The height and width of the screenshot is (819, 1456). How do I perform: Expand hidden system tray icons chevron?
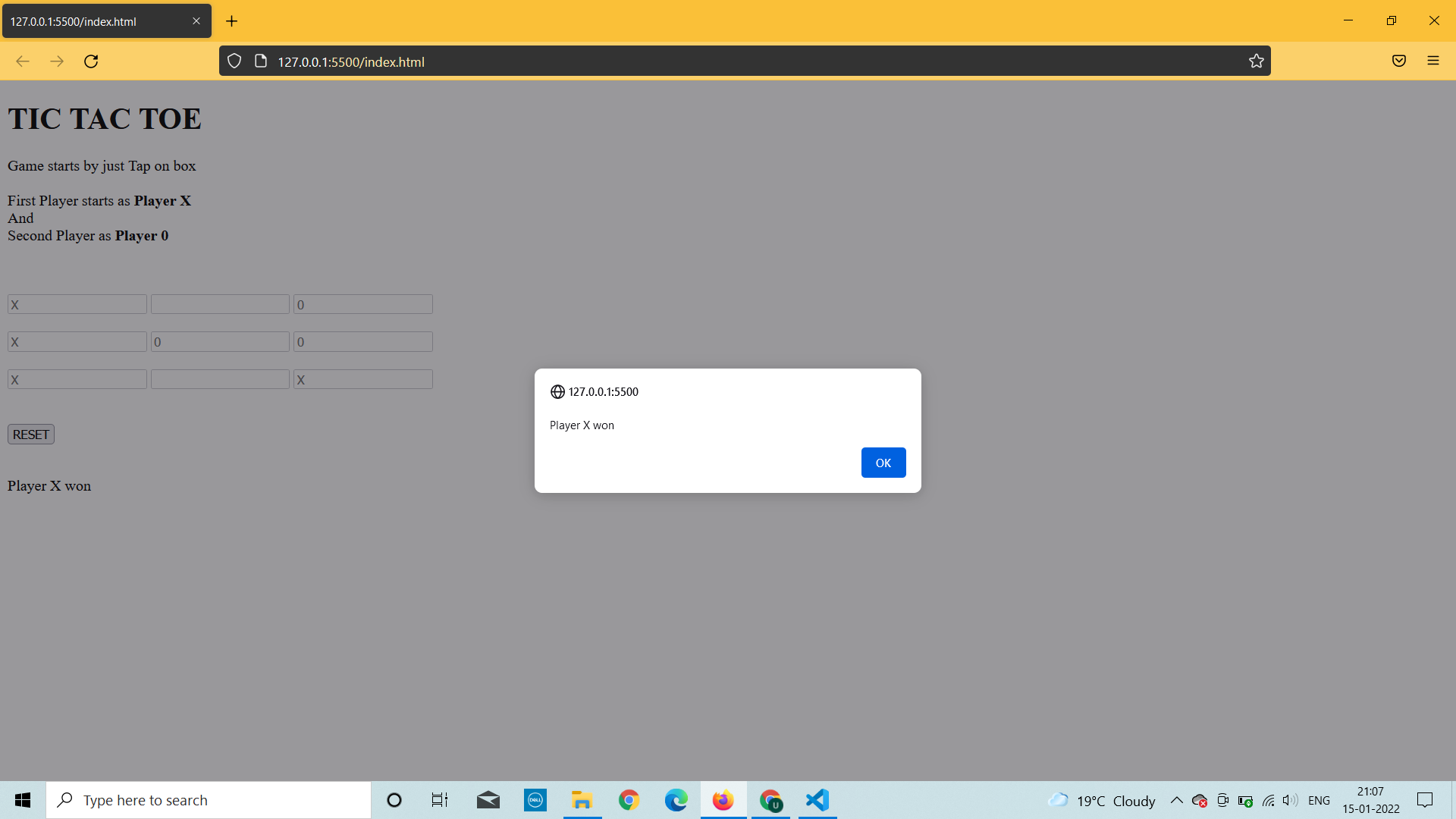[1176, 800]
